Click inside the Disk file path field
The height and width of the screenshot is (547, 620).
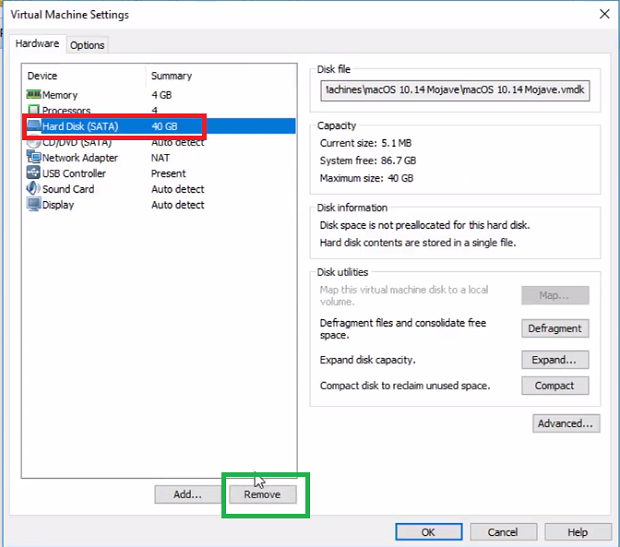(457, 91)
